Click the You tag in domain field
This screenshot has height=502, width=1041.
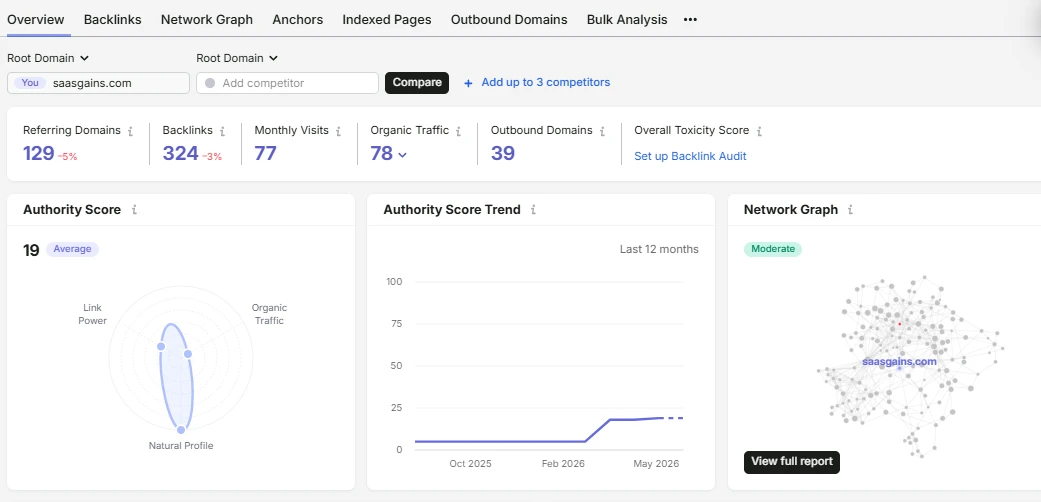(x=30, y=83)
